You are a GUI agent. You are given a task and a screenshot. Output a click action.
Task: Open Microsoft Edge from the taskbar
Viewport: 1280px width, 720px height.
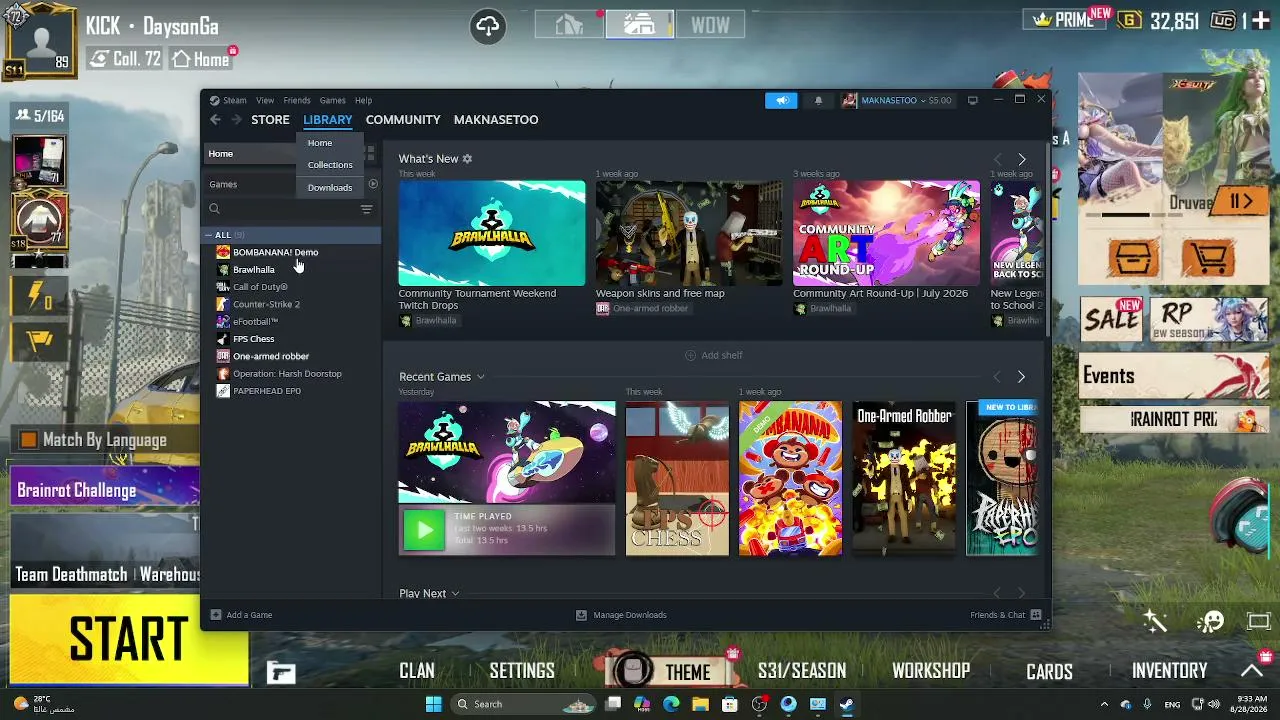pos(671,704)
